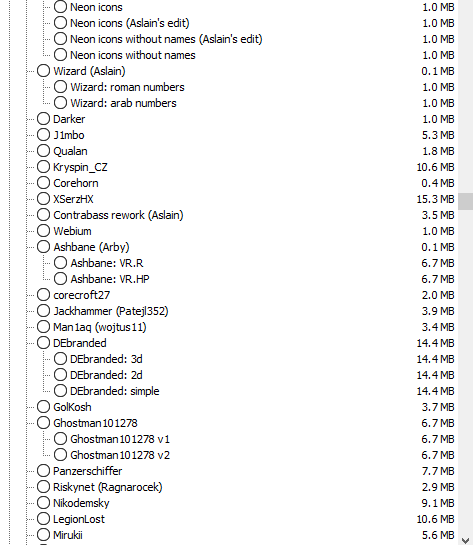Click the 1.8 MB size of Qualan
This screenshot has height=545, width=473.
tap(438, 151)
